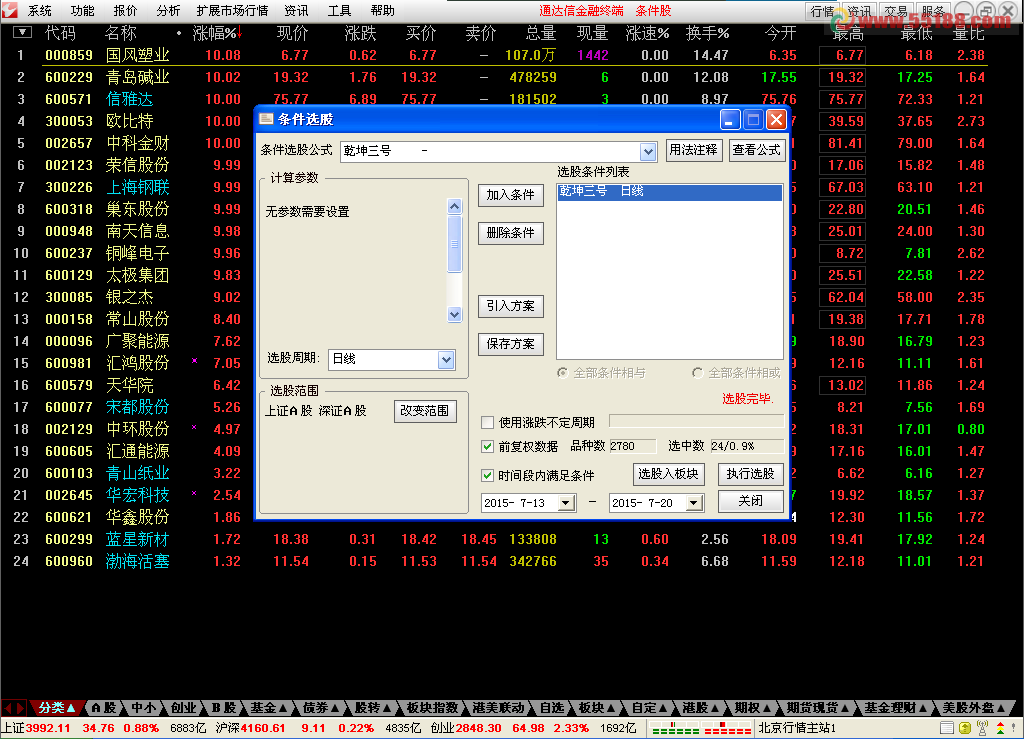Click the 保存方案 button

point(511,344)
